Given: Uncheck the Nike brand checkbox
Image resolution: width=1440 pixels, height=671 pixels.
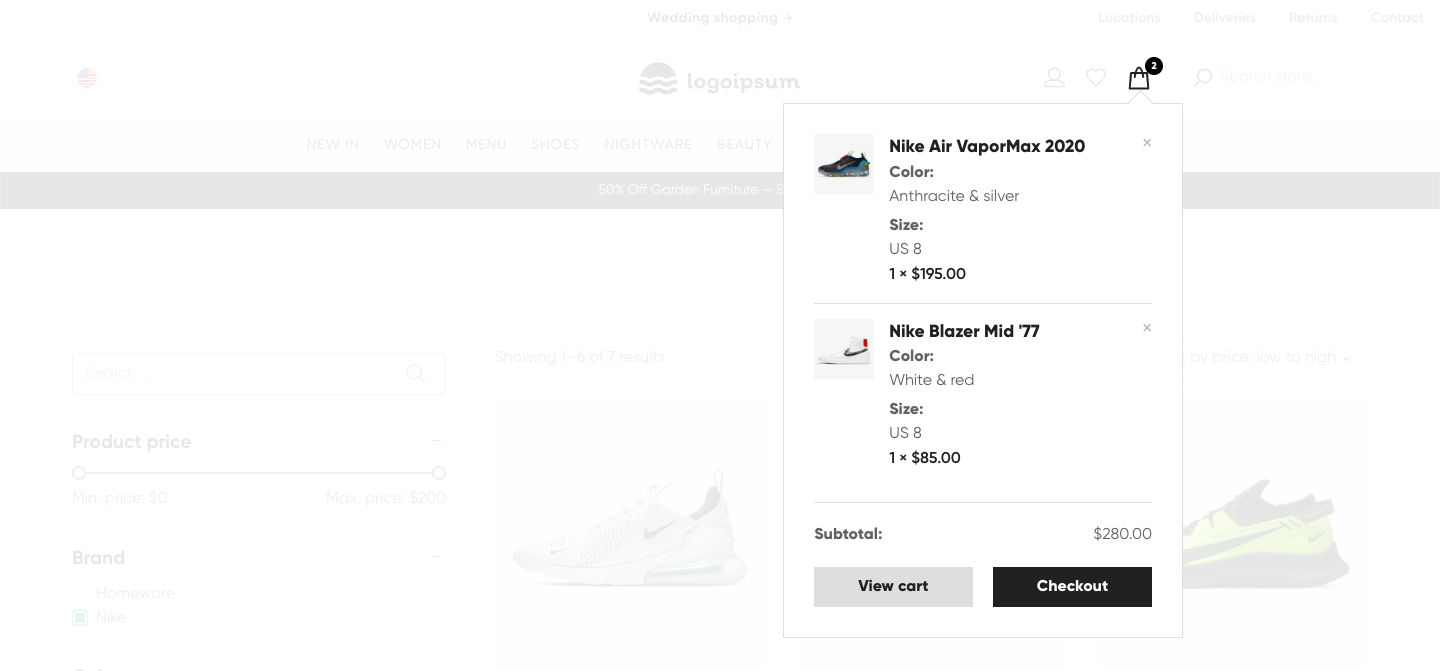Looking at the screenshot, I should click(80, 618).
